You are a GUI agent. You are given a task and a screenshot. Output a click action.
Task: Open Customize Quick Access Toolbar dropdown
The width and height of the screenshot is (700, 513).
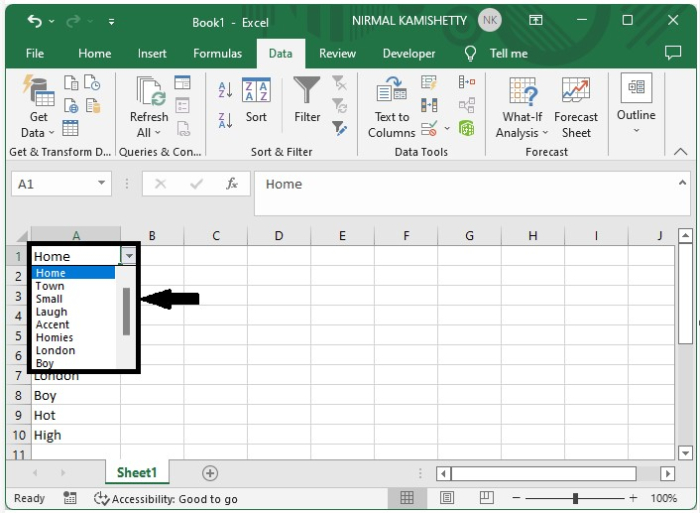click(x=111, y=21)
